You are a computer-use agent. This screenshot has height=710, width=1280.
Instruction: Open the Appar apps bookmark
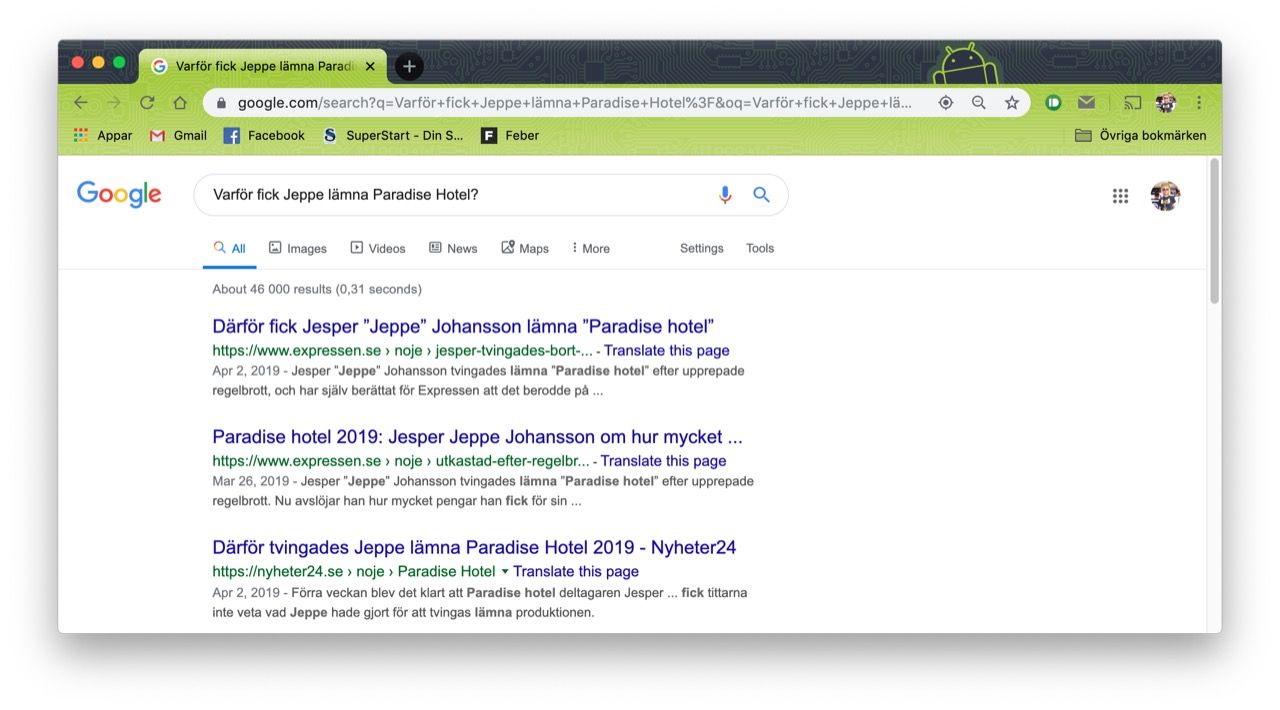coord(103,135)
